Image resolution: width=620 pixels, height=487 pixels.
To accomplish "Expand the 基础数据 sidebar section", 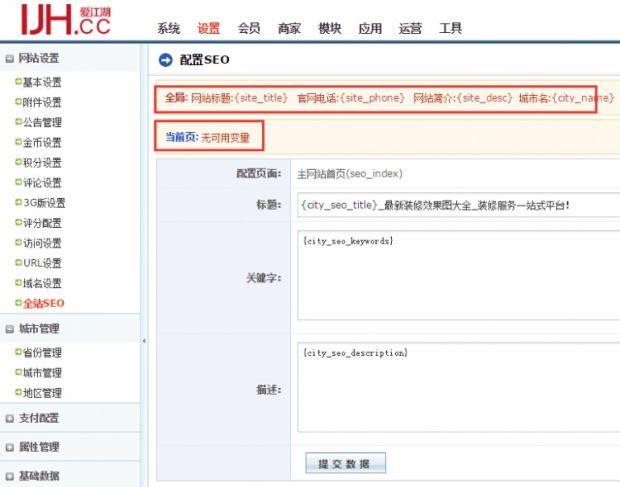I will [9, 476].
